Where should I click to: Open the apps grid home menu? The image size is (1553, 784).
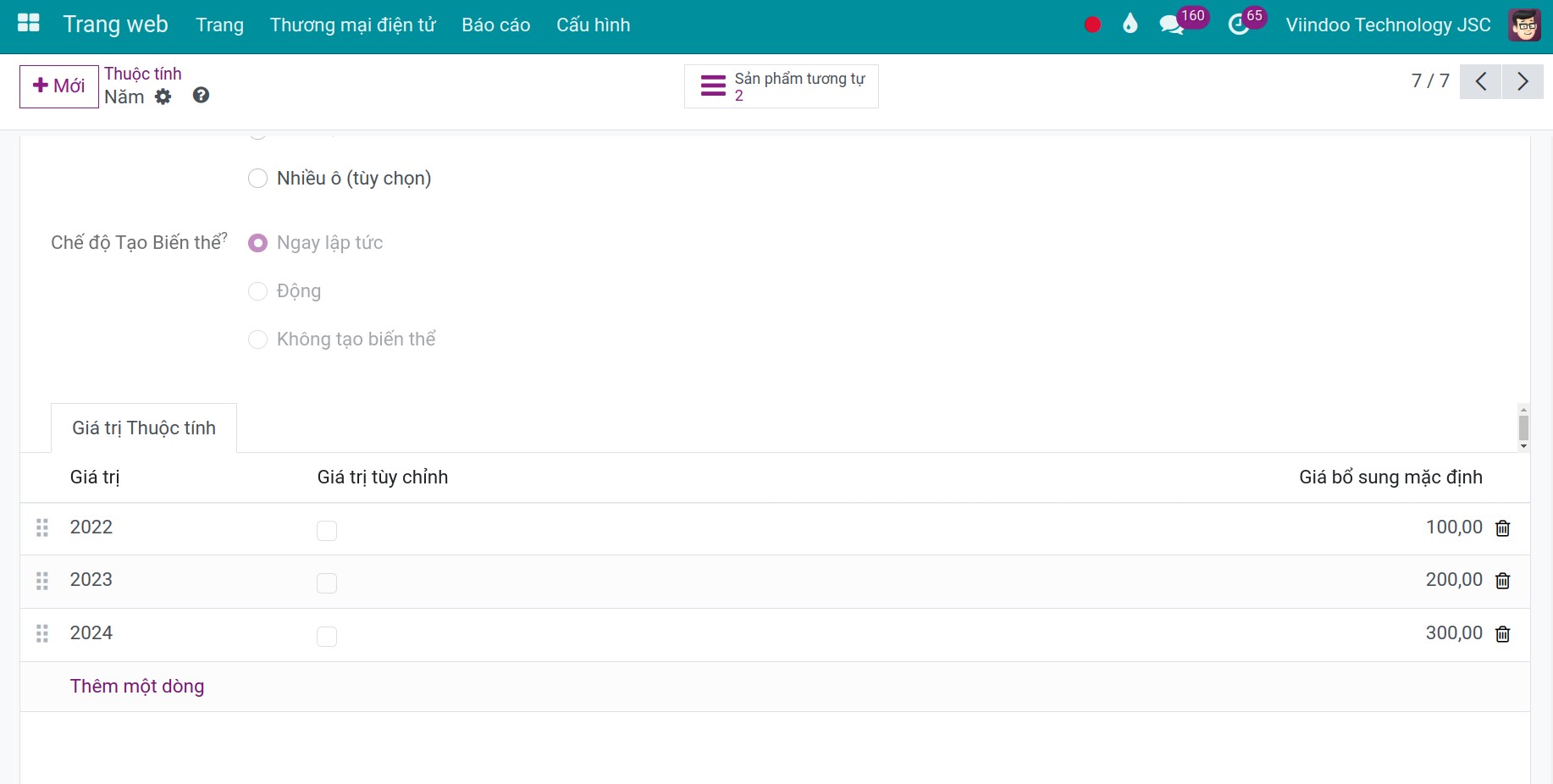(29, 24)
